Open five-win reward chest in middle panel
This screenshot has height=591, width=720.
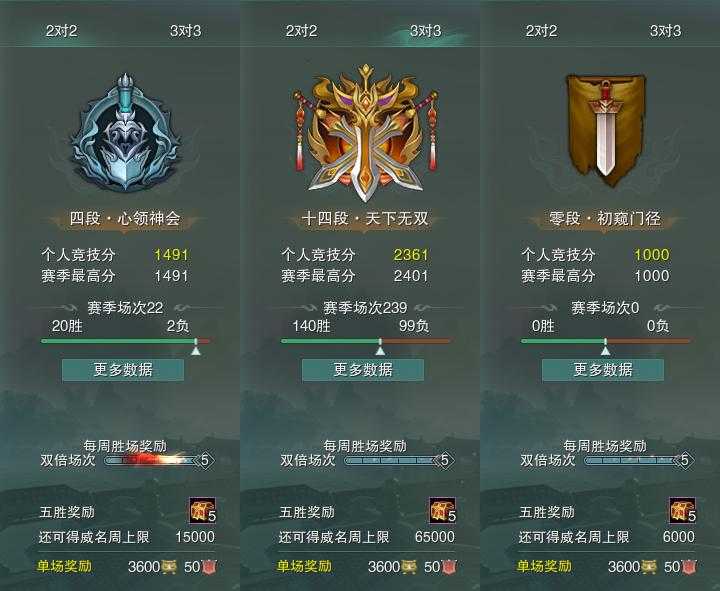443,511
